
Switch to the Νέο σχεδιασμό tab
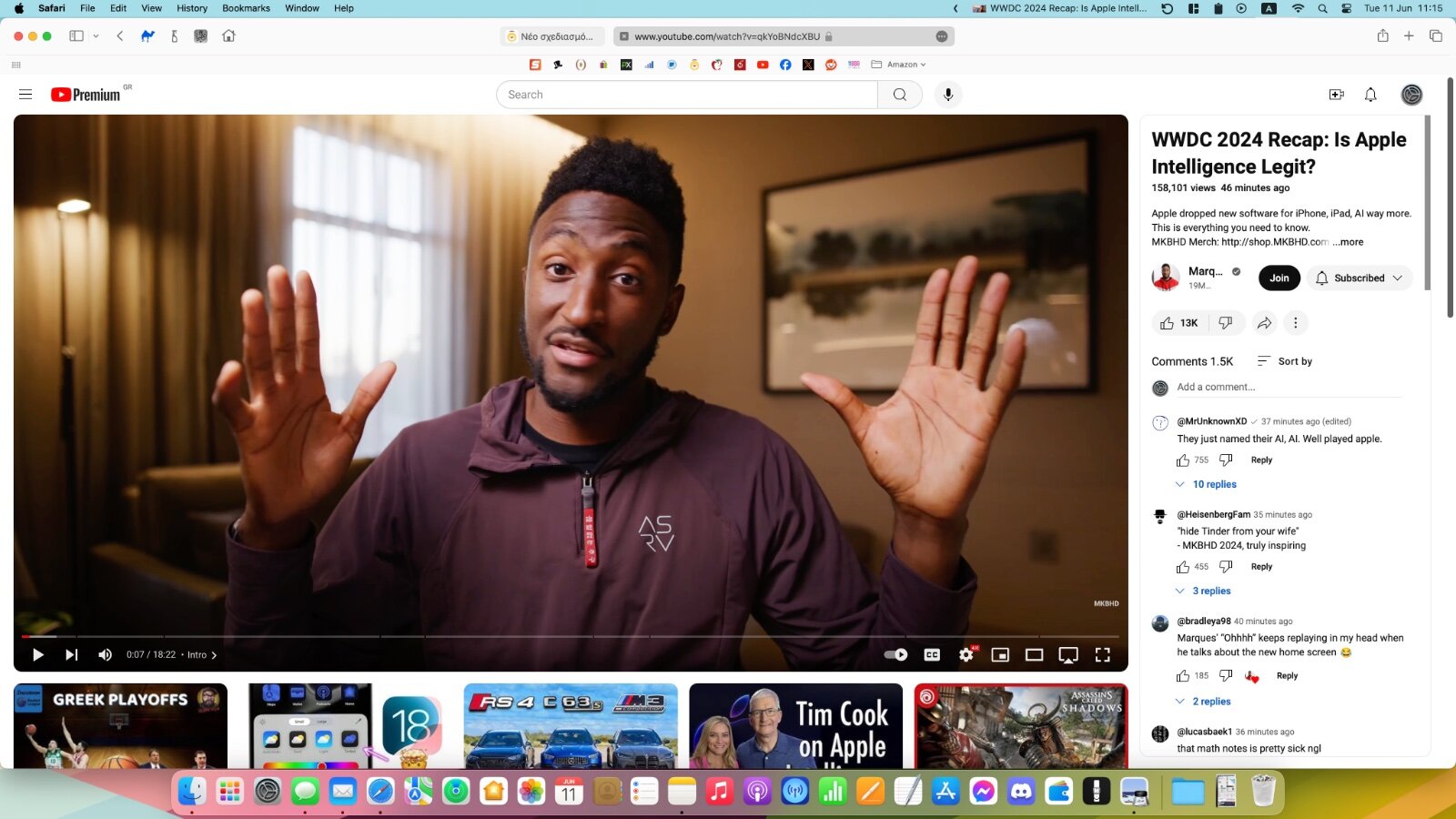point(552,36)
